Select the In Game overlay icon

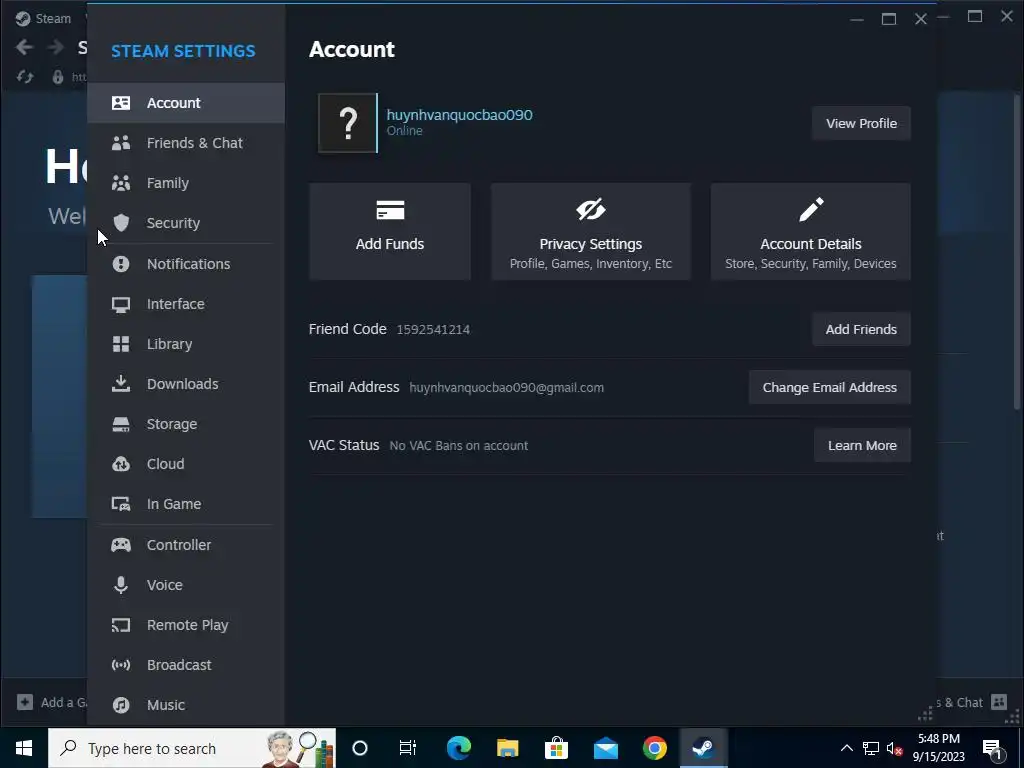(x=121, y=504)
